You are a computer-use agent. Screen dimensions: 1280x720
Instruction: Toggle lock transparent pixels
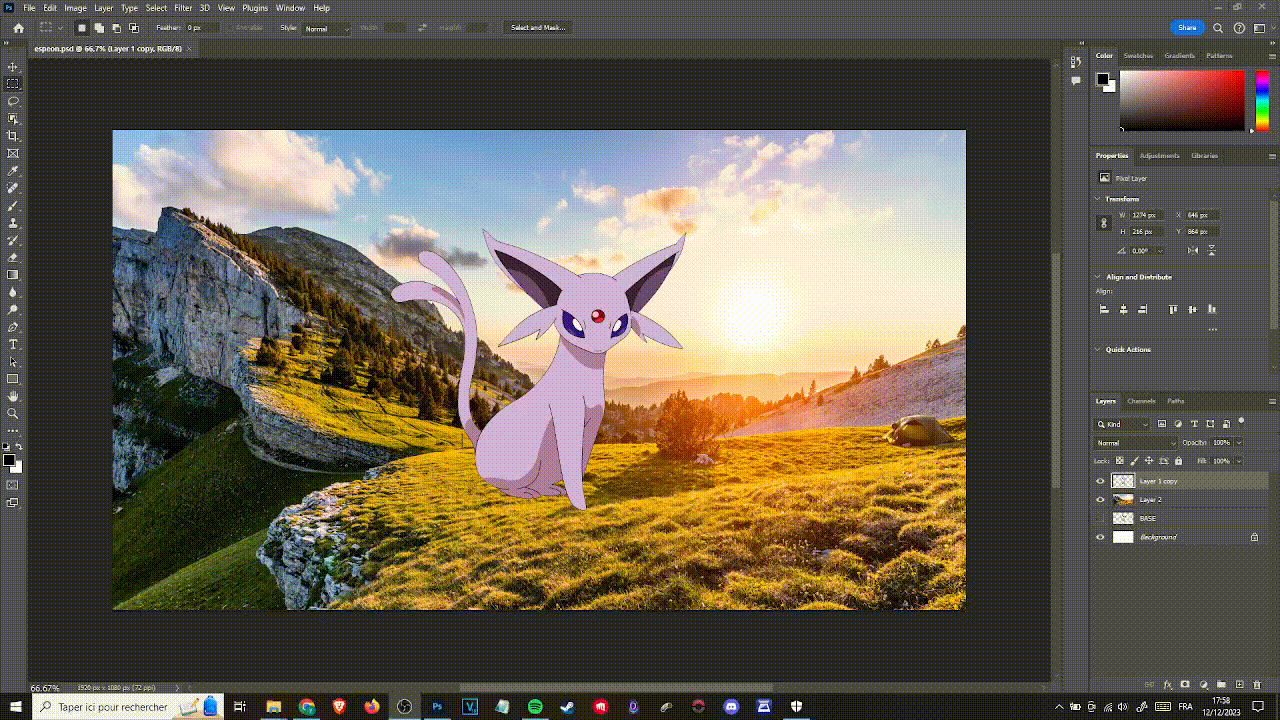tap(1120, 461)
